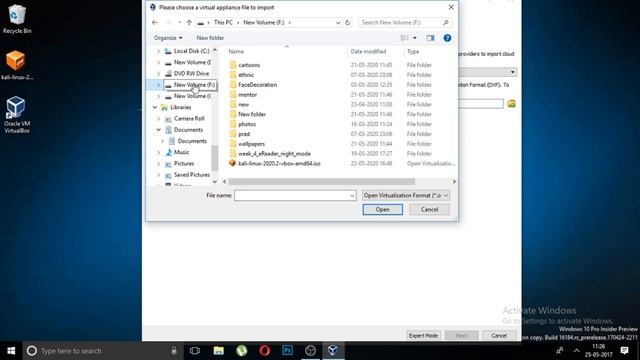Select Pictures in the navigation tree

click(x=184, y=164)
